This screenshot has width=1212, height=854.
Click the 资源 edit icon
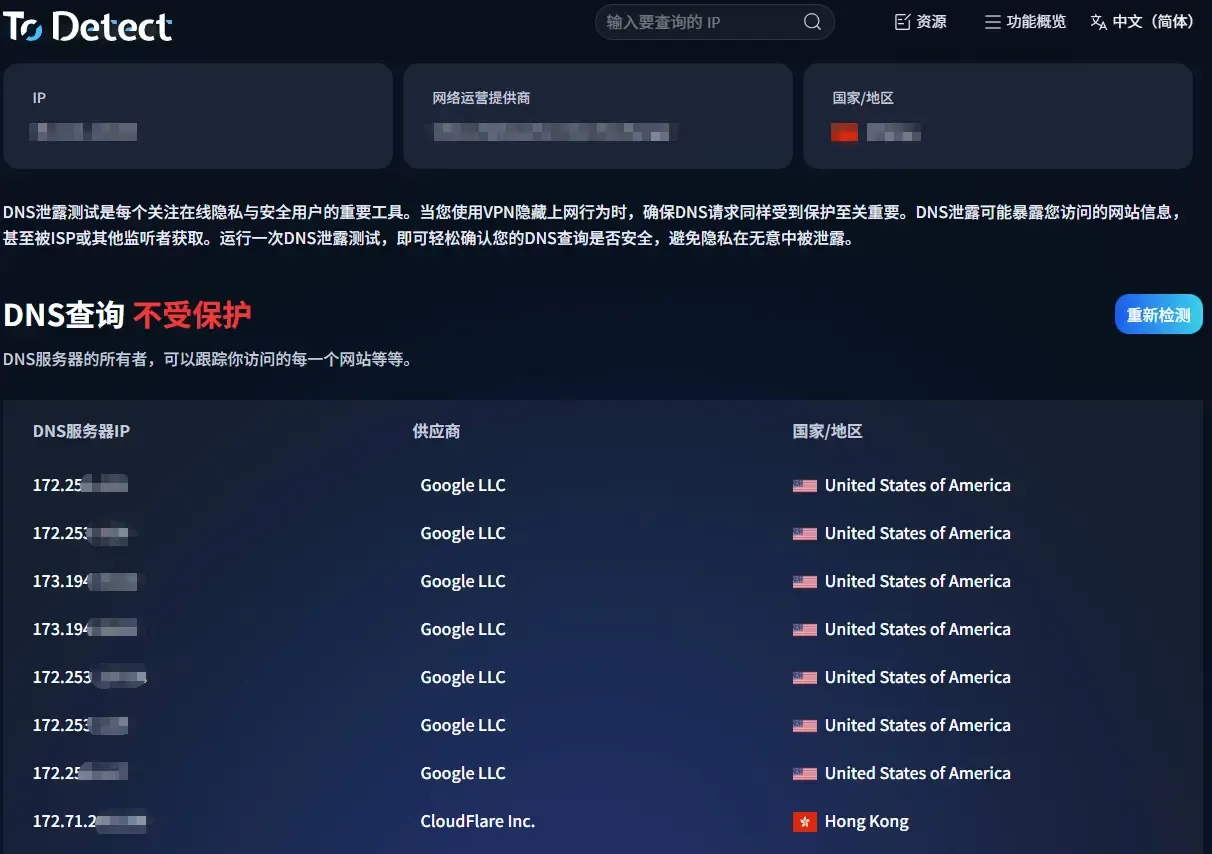point(902,22)
